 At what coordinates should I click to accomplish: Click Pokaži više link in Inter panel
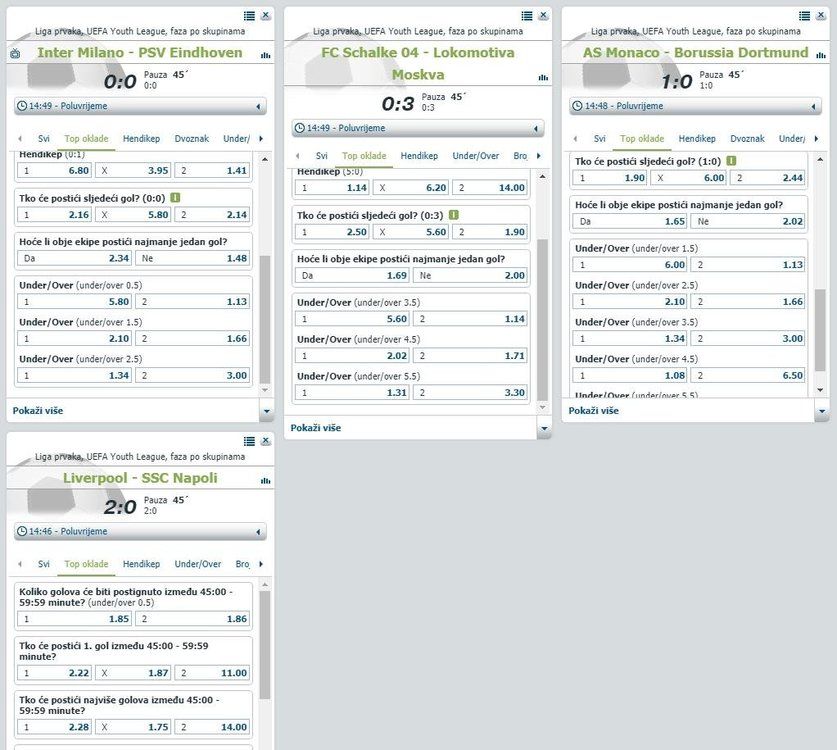click(x=38, y=410)
